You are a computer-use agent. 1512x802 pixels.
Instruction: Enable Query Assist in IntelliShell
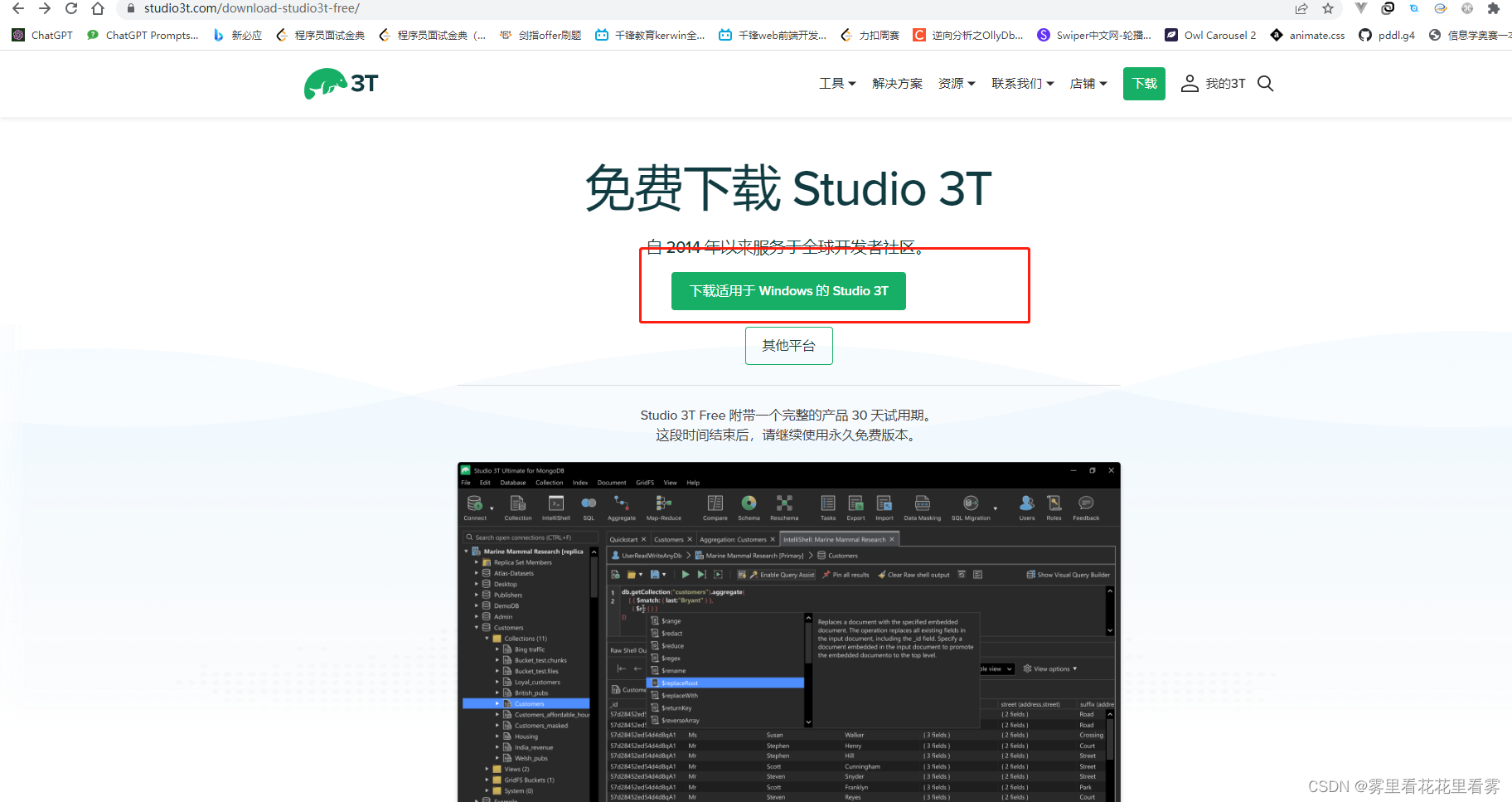[786, 574]
